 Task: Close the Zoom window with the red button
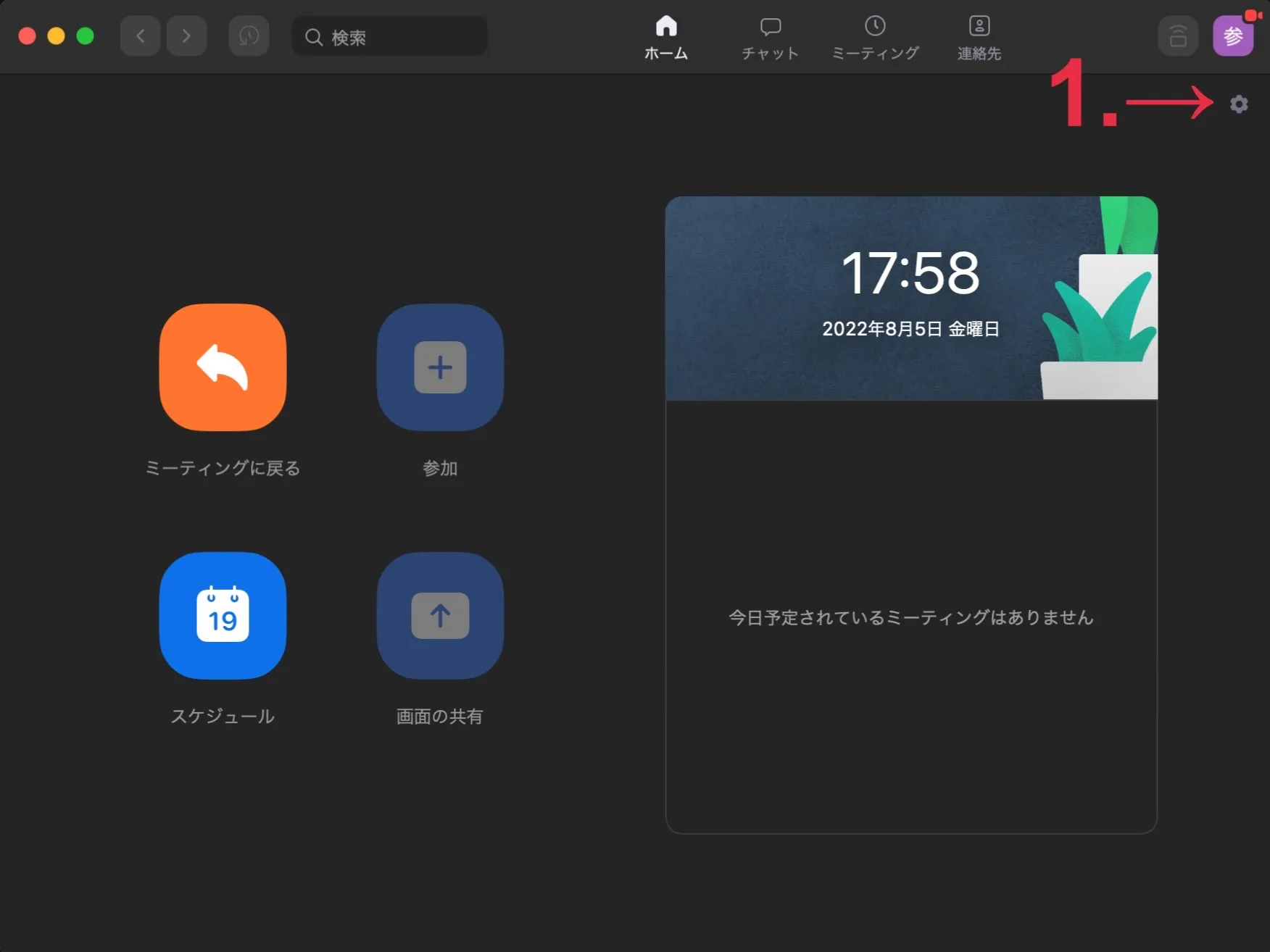pos(28,36)
